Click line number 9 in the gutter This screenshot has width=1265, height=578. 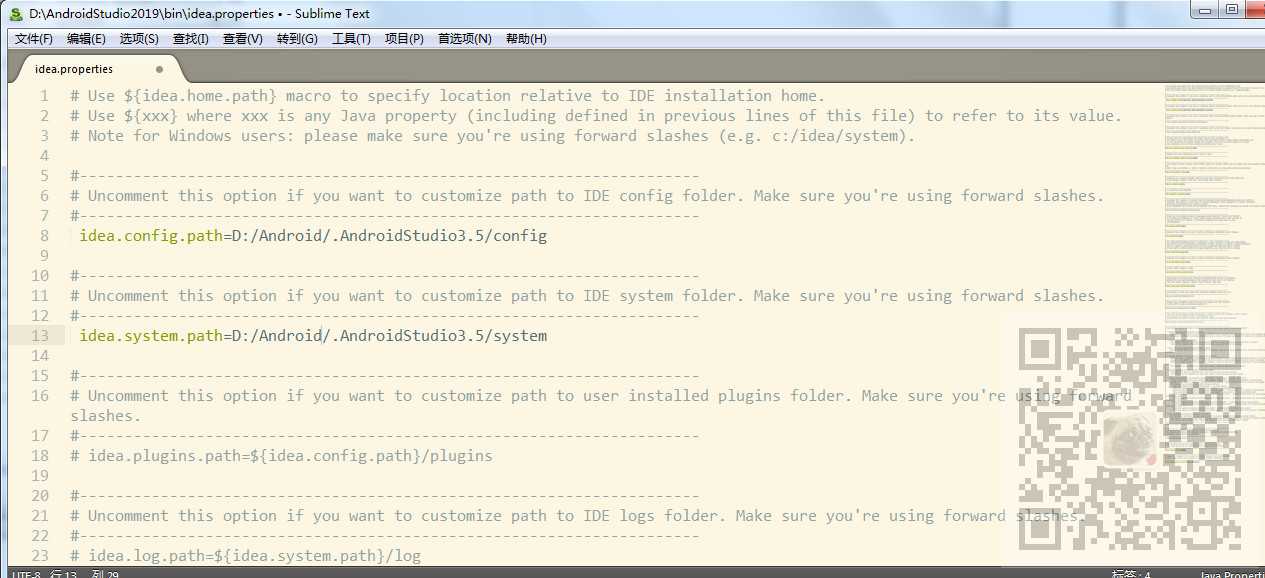click(x=44, y=256)
